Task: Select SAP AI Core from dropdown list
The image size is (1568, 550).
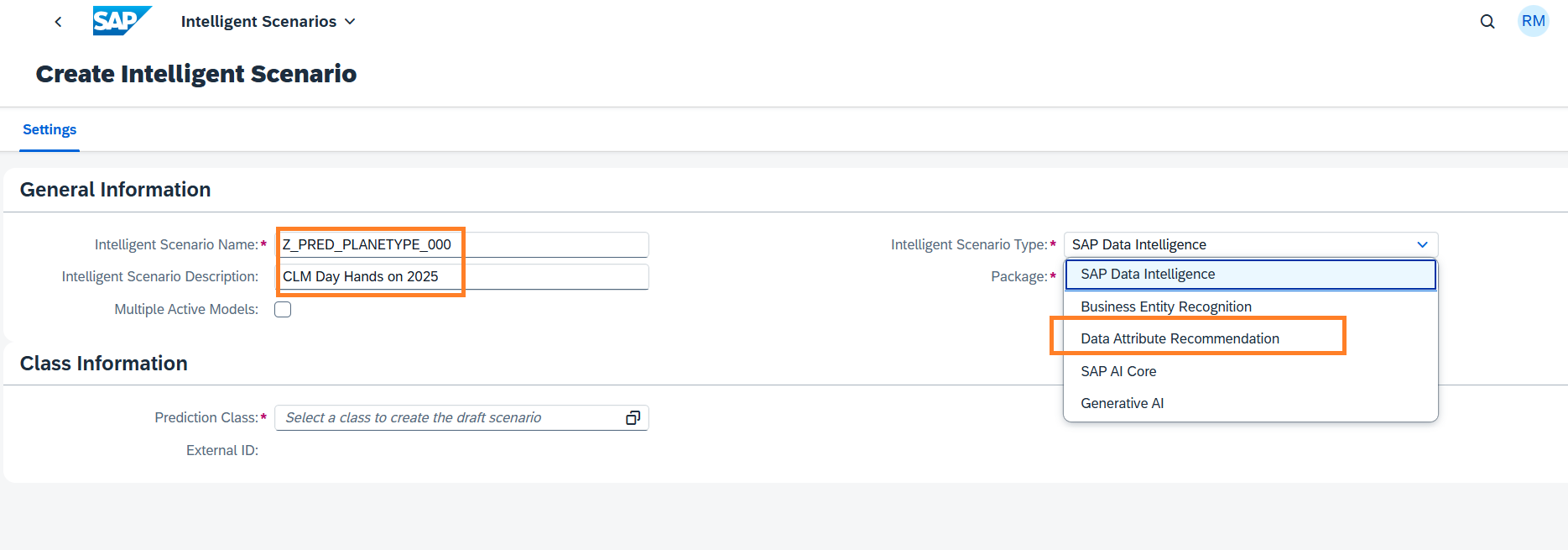Action: pyautogui.click(x=1118, y=372)
